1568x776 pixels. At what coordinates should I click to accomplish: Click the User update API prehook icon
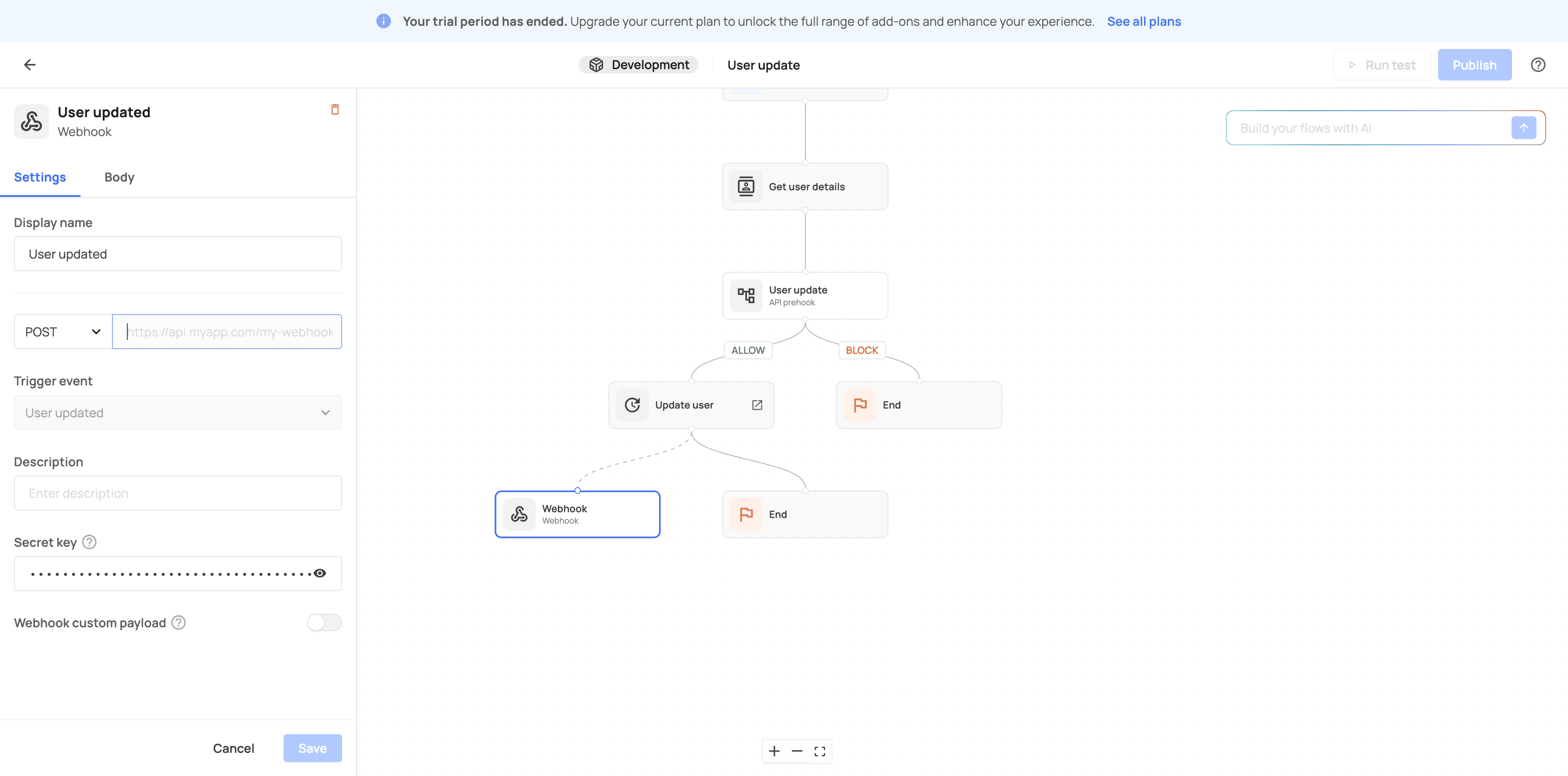click(x=745, y=296)
